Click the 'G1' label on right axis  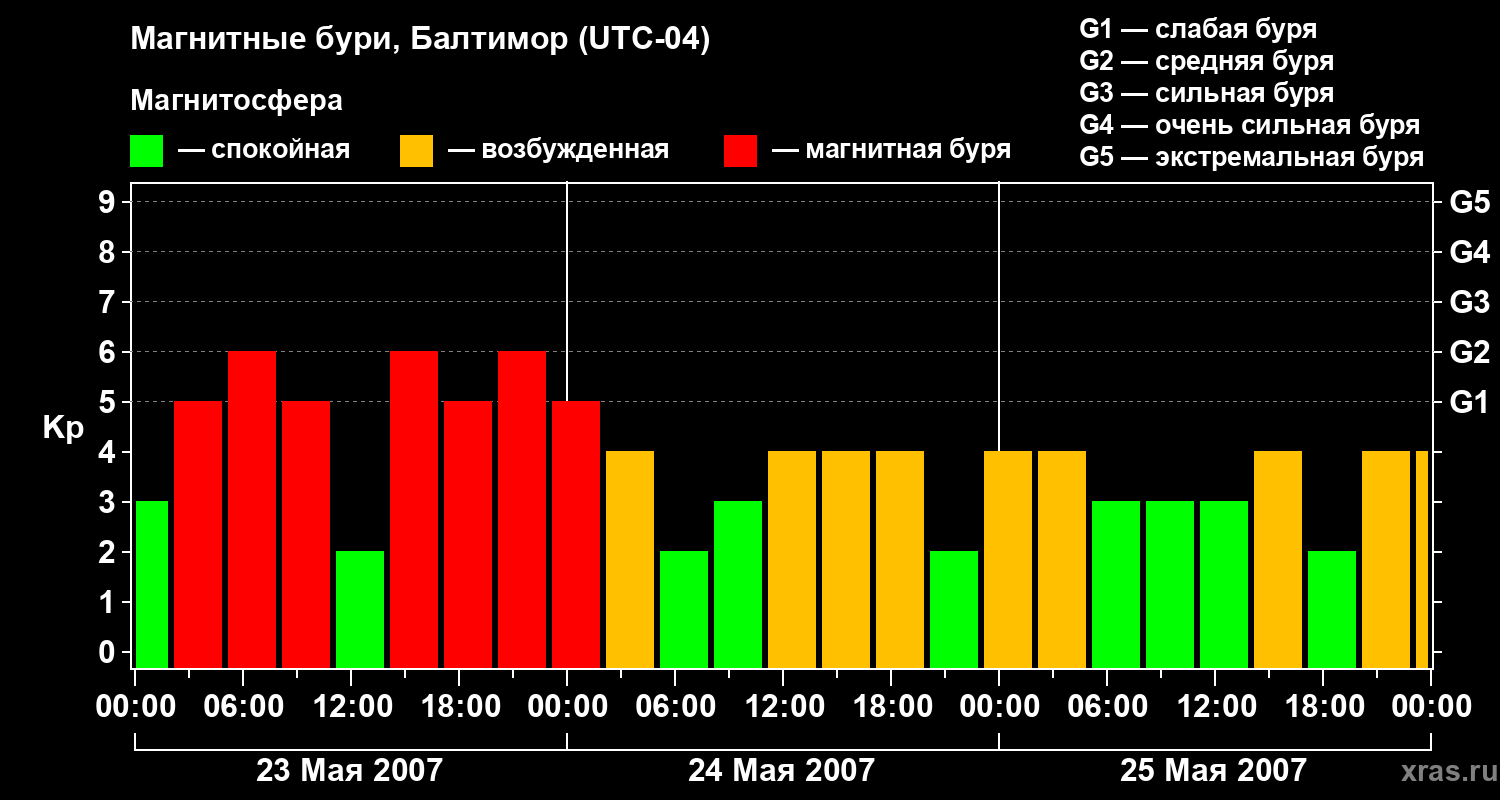tap(1469, 402)
